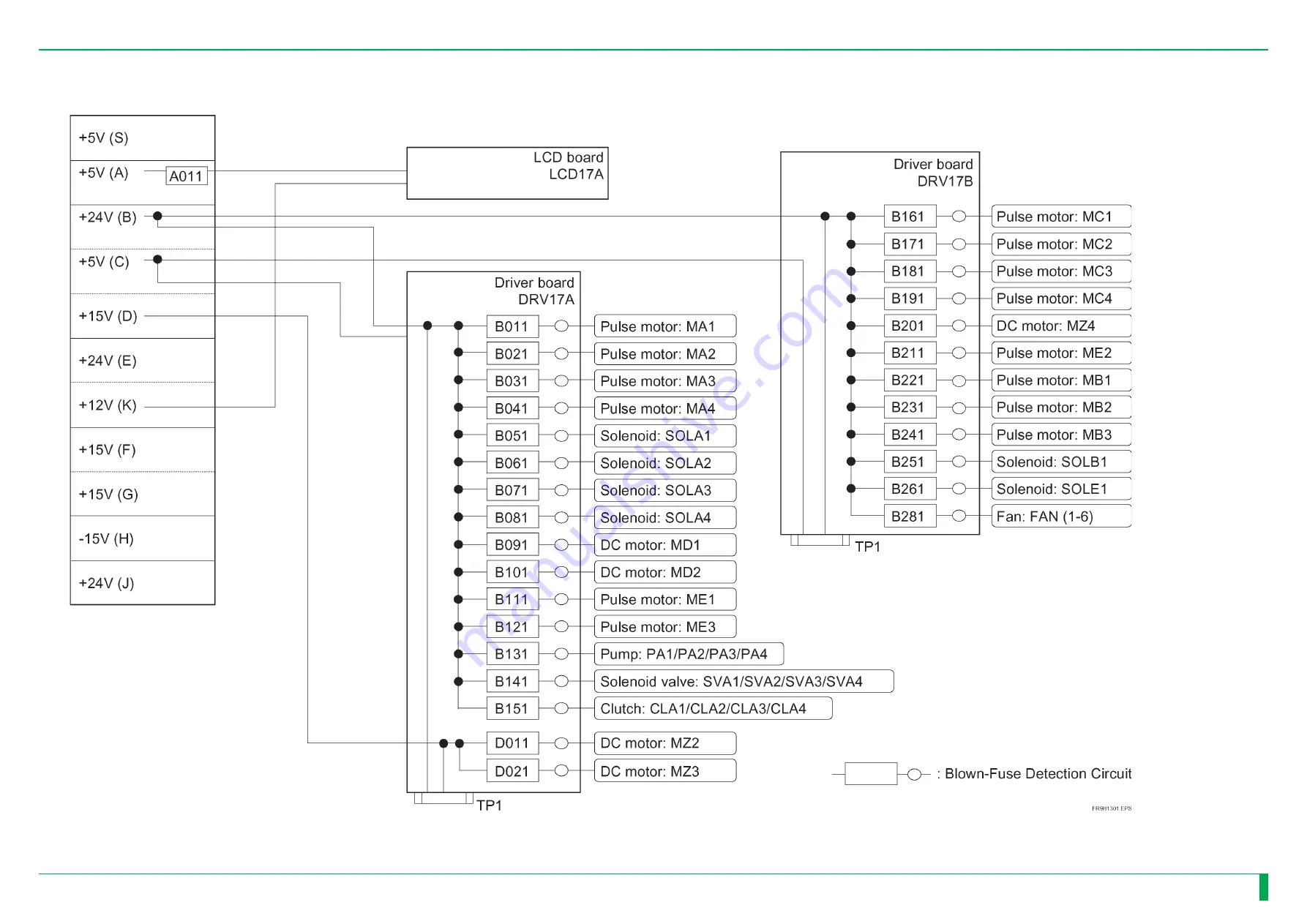Select fuse box D021
This screenshot has height=924, width=1307.
pos(512,771)
